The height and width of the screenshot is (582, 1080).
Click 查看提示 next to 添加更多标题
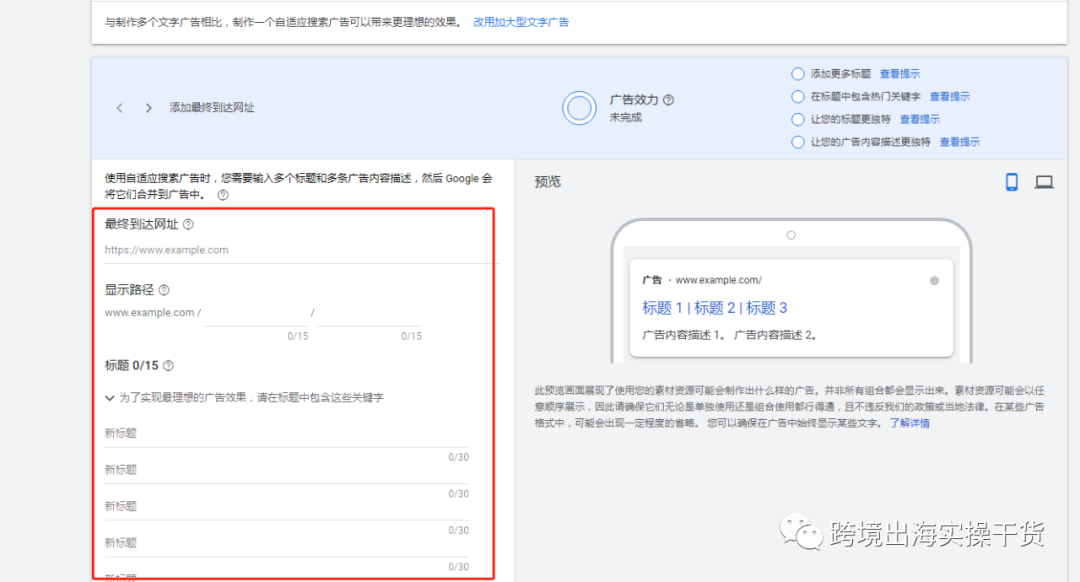[900, 74]
